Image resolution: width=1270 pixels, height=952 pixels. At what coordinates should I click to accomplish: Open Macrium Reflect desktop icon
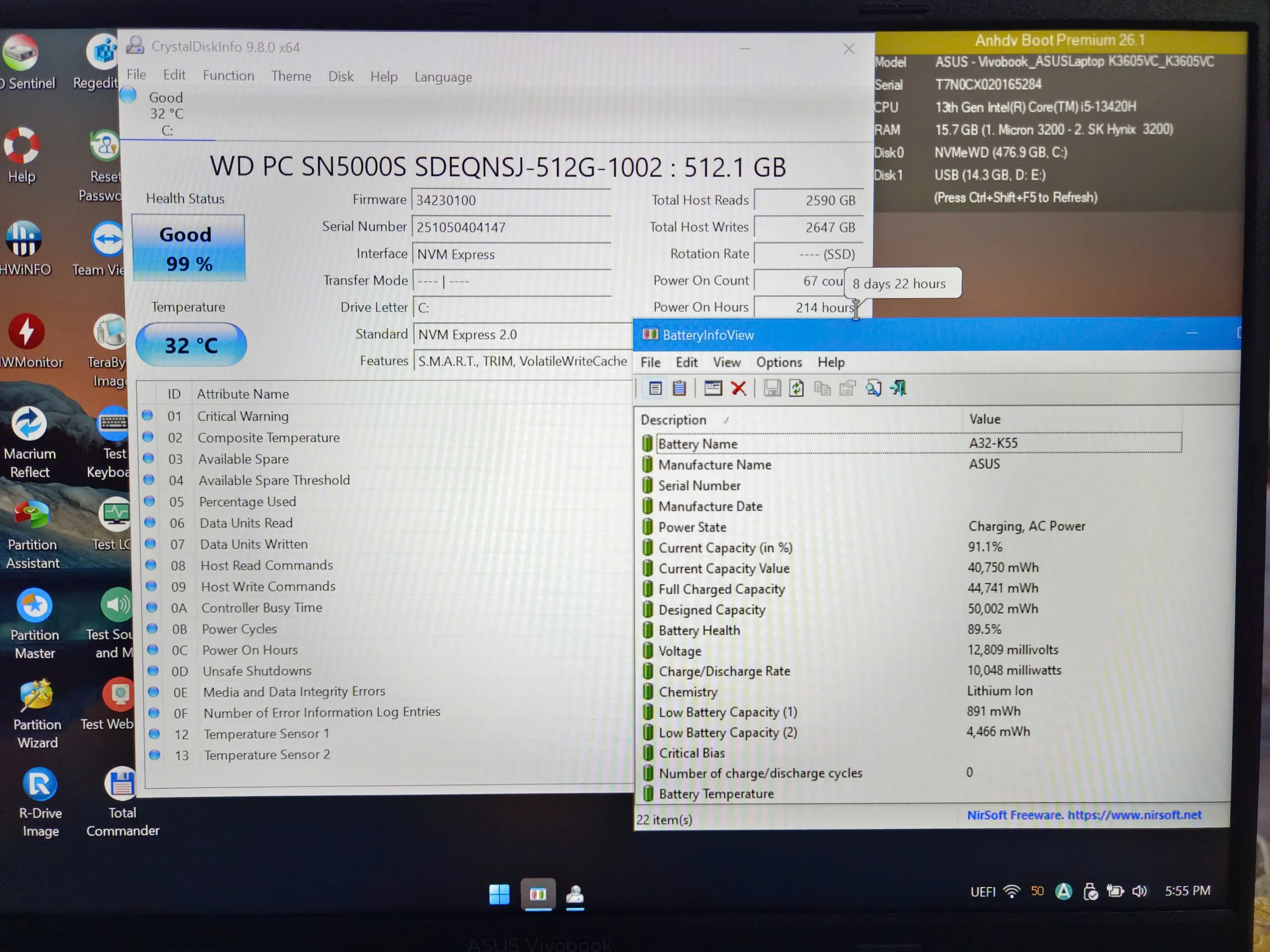30,442
